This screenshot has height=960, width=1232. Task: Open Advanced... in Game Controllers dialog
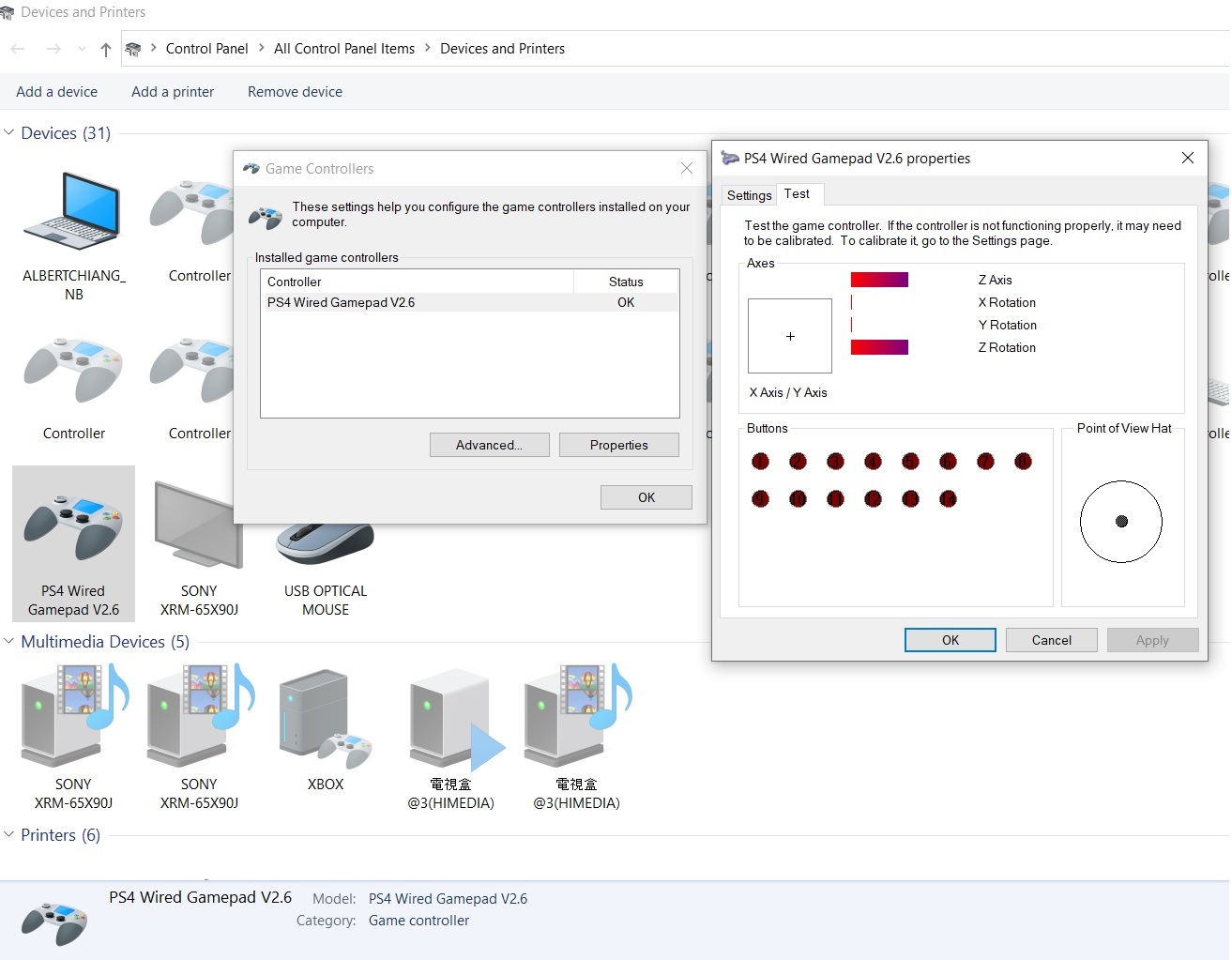coord(490,445)
